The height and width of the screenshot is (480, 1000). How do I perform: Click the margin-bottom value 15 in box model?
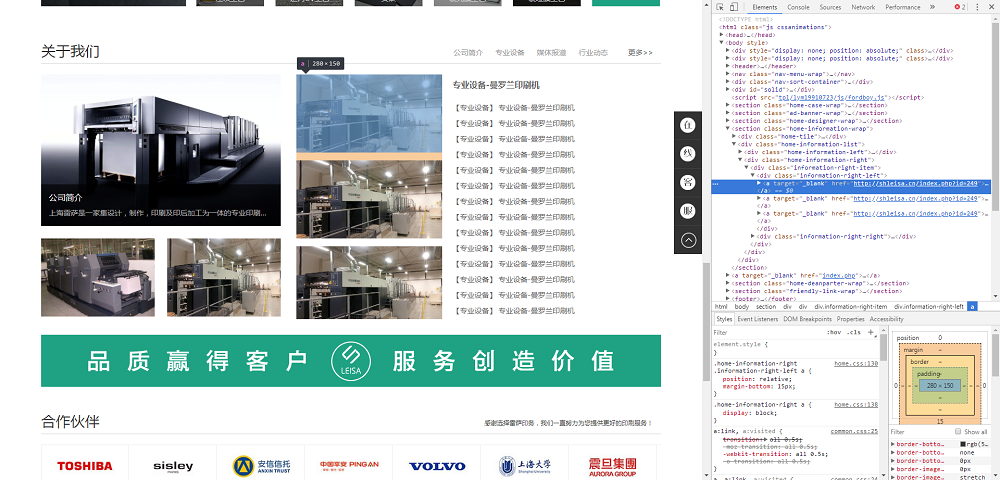(x=940, y=421)
